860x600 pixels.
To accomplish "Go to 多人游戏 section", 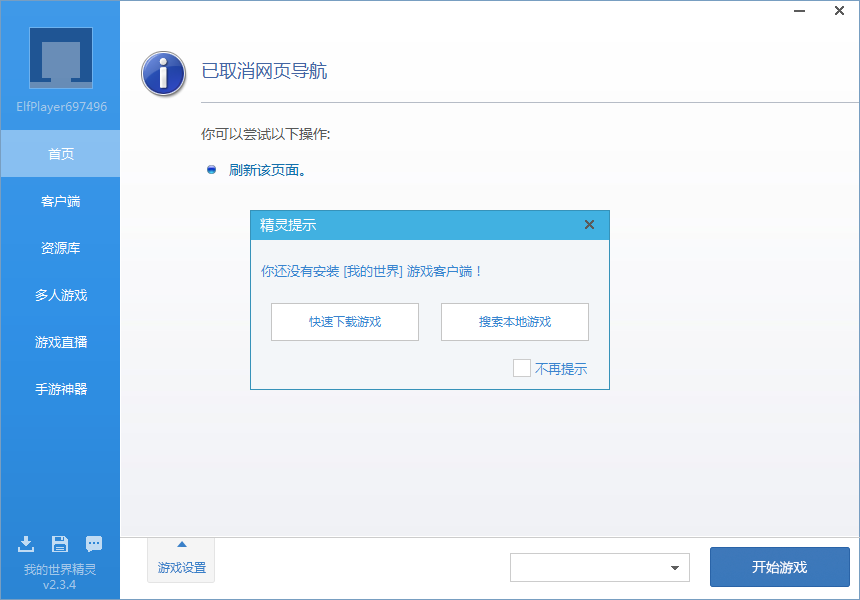I will pos(60,295).
